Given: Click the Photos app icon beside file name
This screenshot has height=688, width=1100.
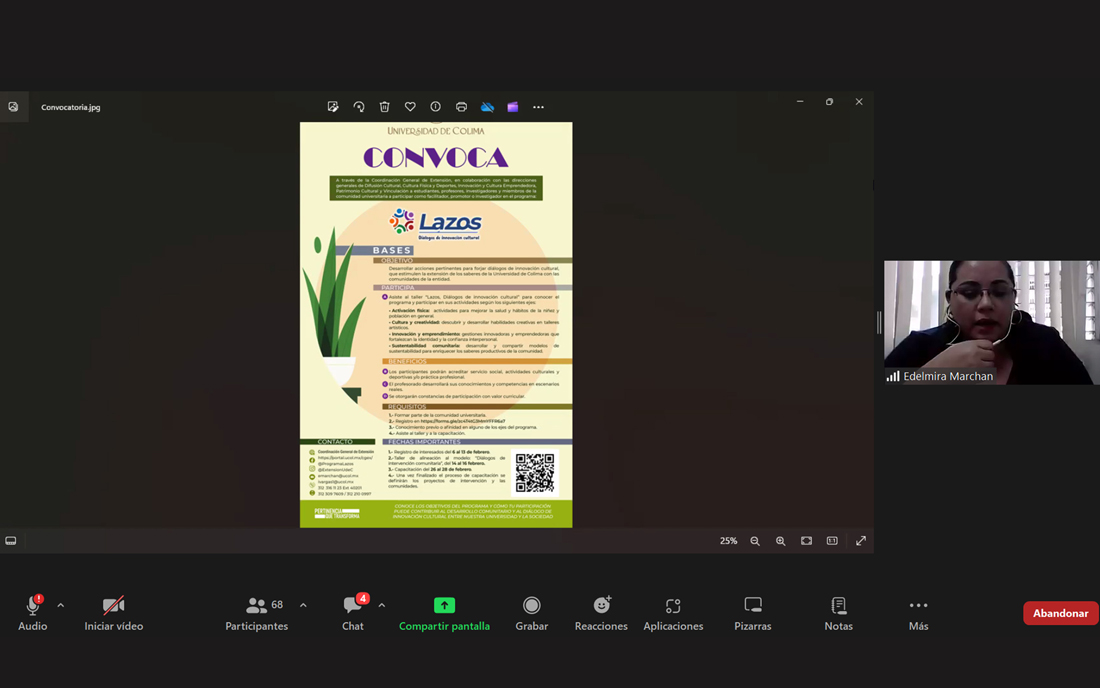Looking at the screenshot, I should coord(13,107).
